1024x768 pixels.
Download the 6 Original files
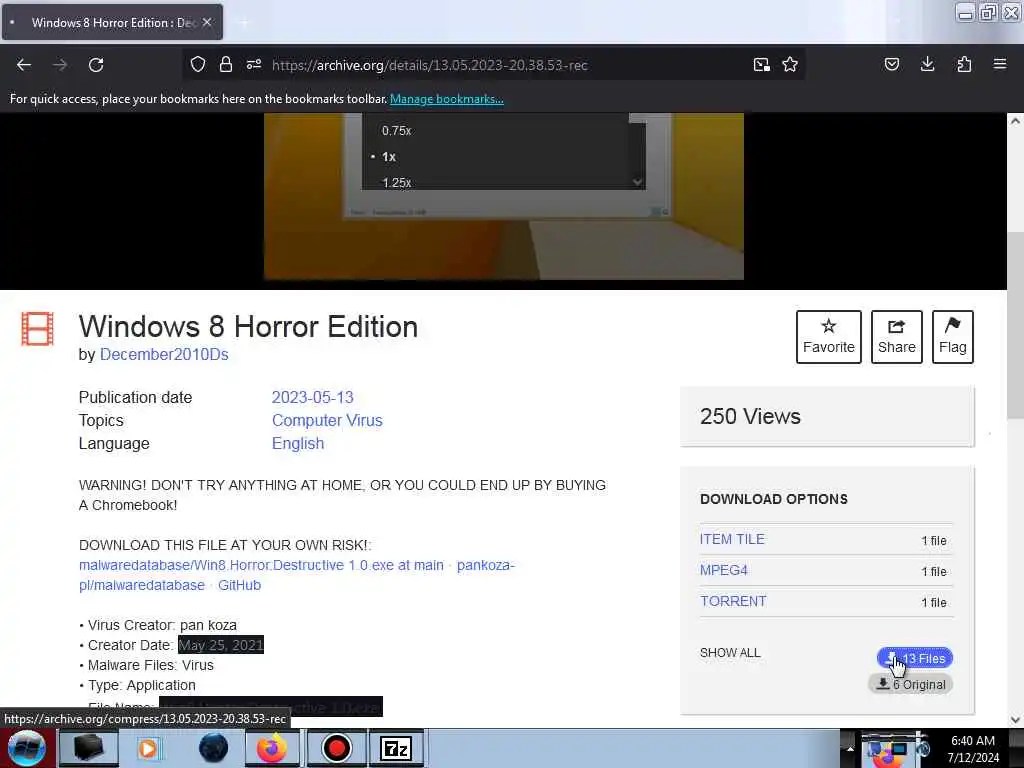pyautogui.click(x=911, y=684)
